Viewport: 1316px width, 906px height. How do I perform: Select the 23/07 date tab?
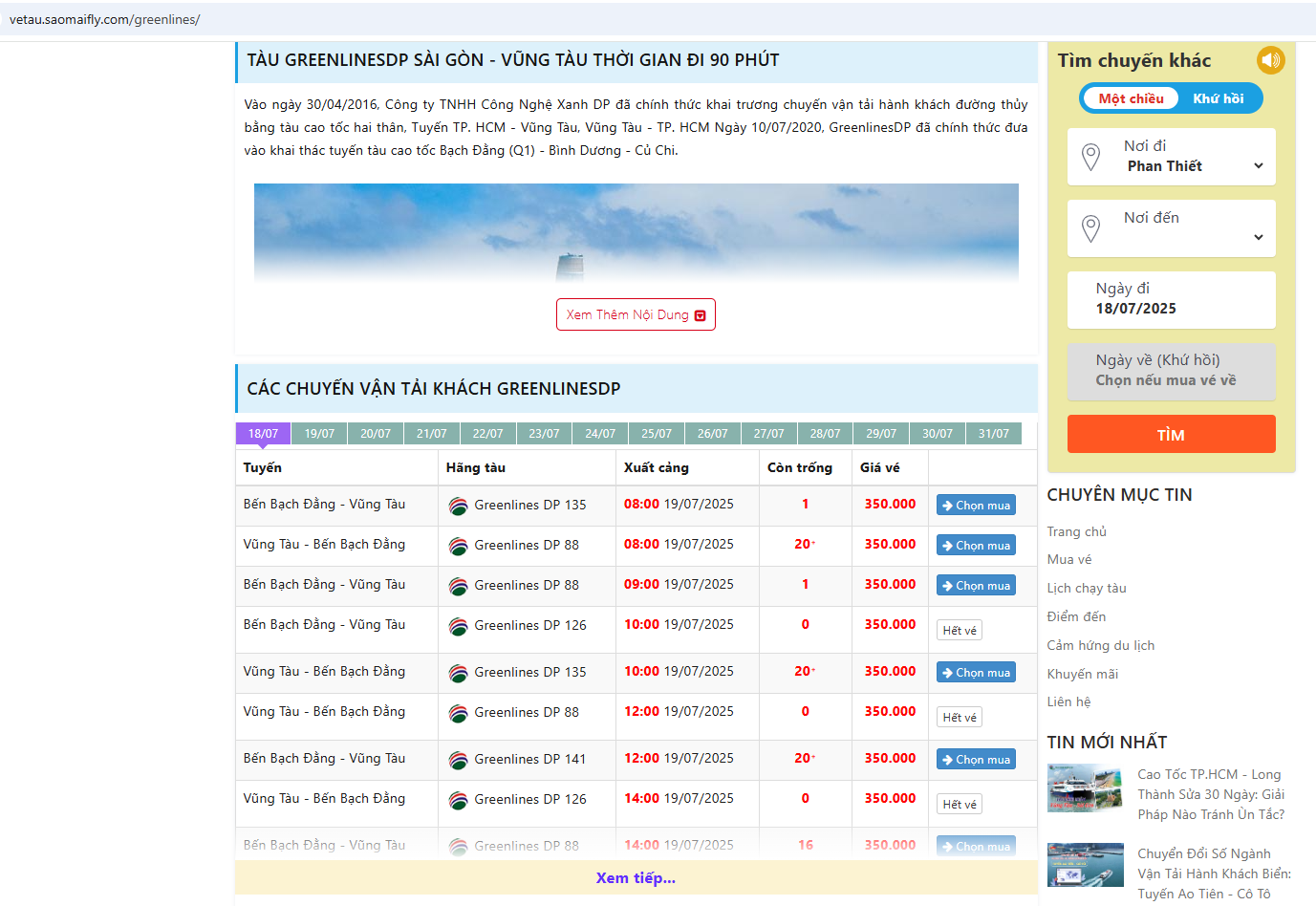pos(544,434)
